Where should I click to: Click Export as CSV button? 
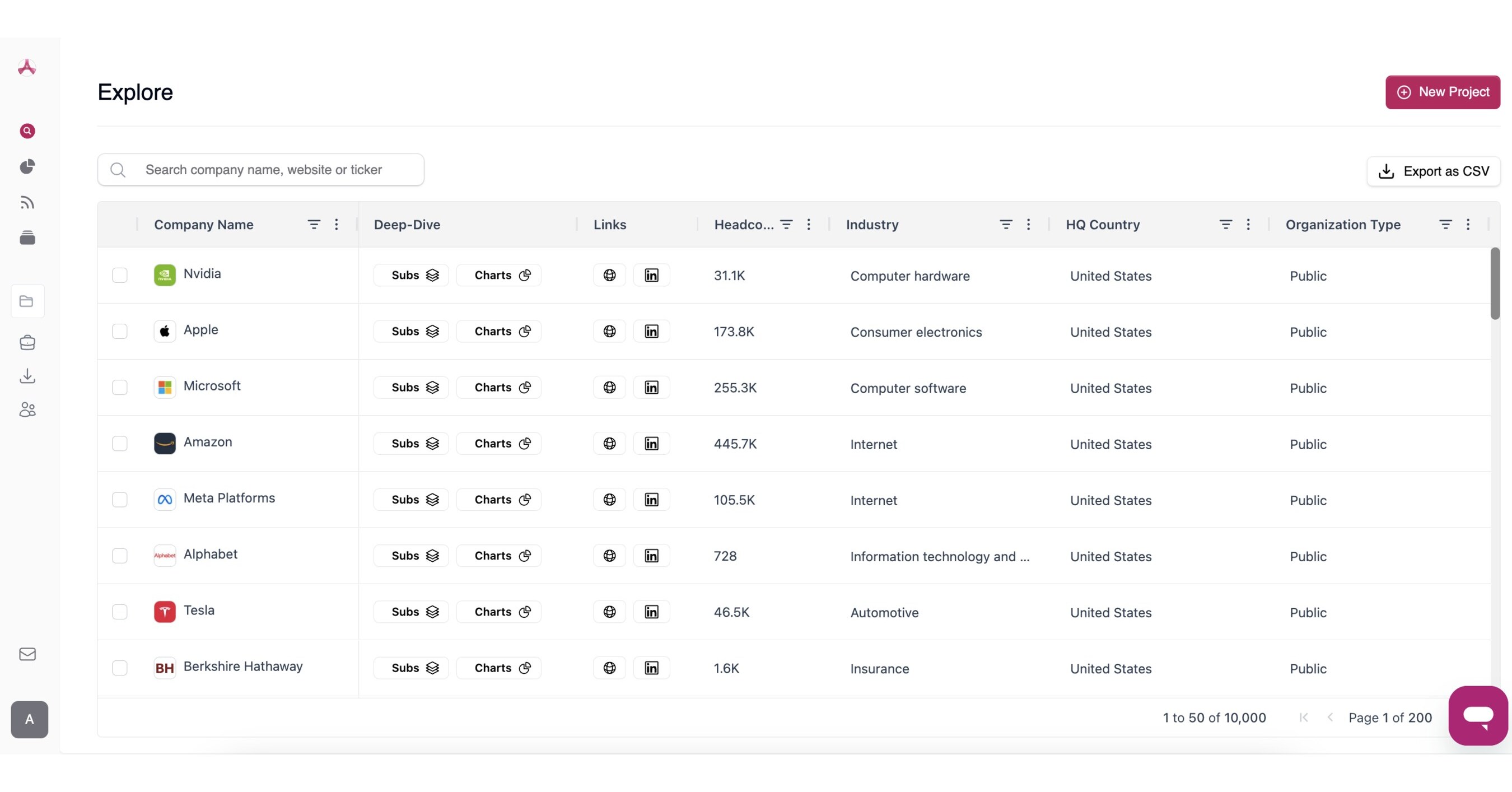1434,171
